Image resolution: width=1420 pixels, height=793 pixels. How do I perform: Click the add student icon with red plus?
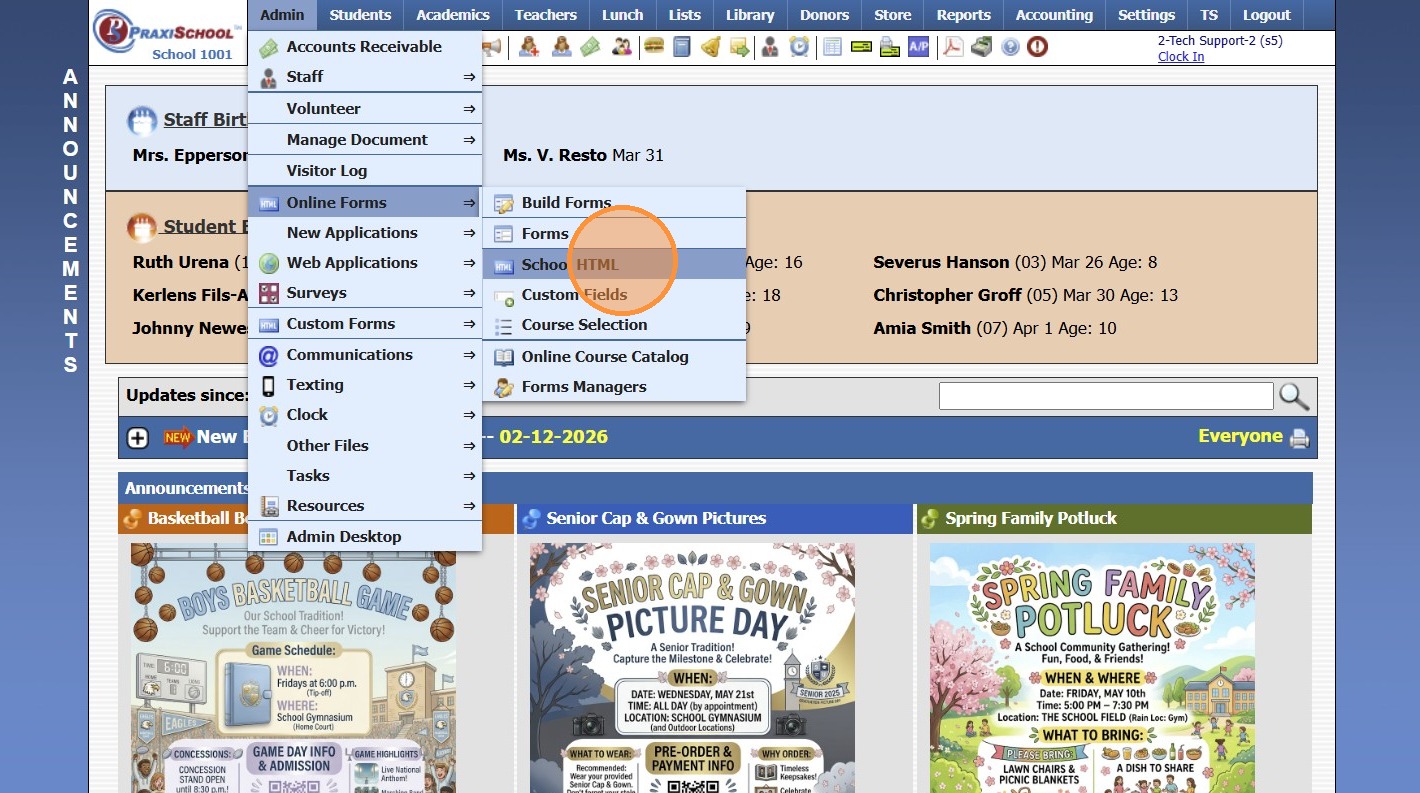coord(529,46)
